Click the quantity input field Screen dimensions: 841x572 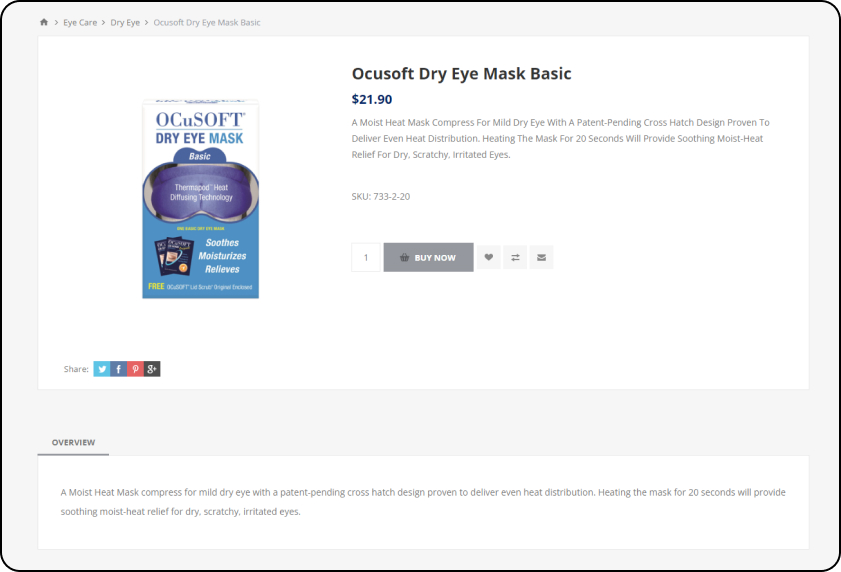(x=366, y=258)
